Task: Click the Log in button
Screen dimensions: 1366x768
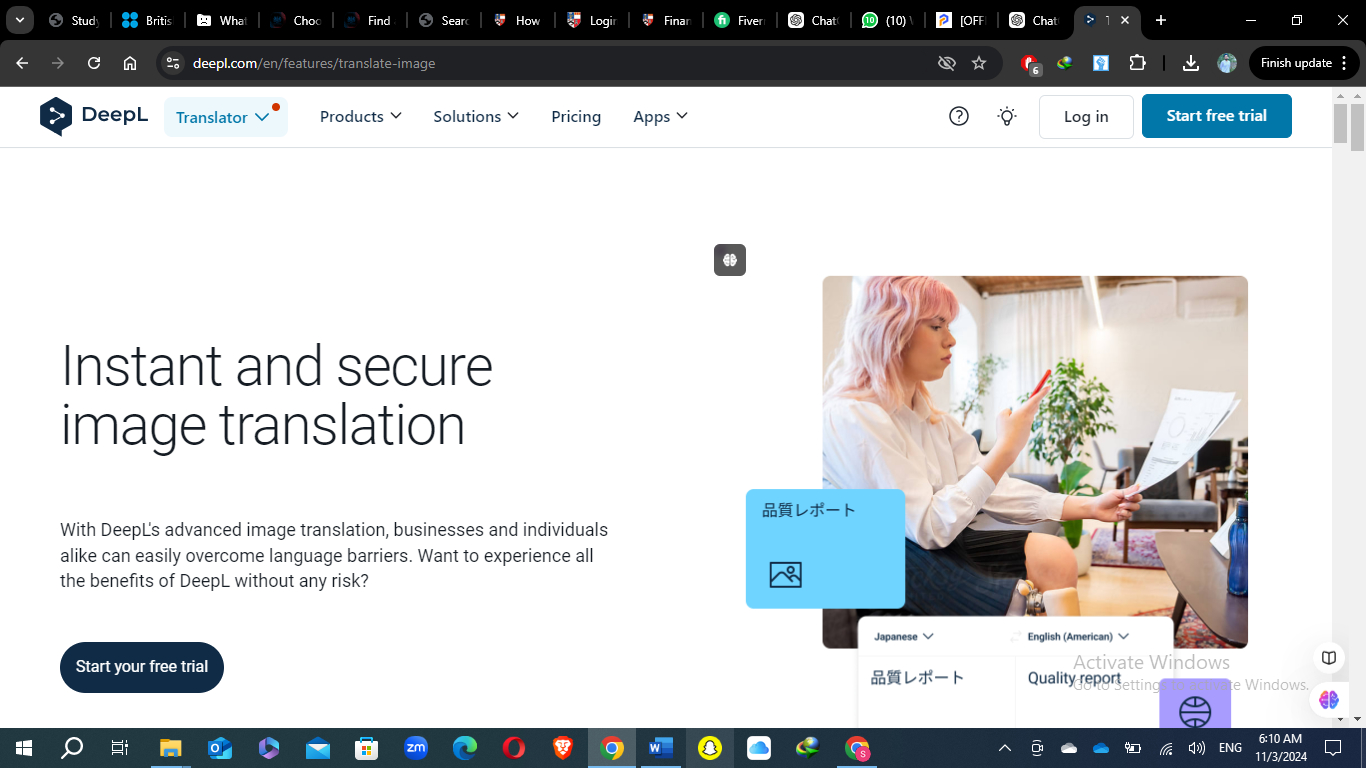Action: pos(1085,116)
